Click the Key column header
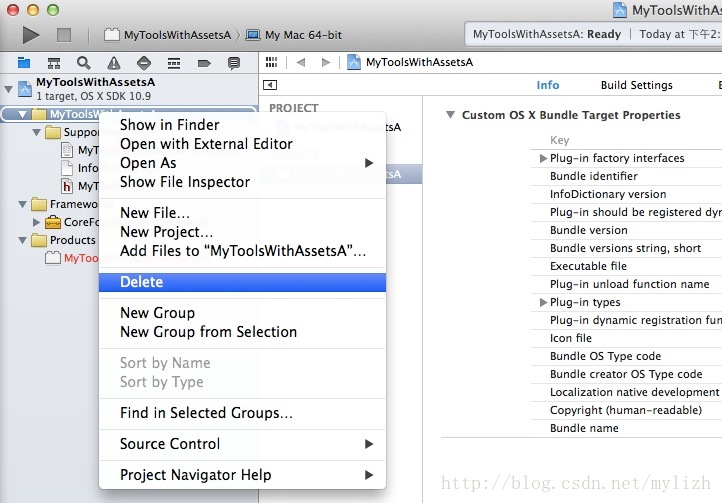This screenshot has width=722, height=503. pyautogui.click(x=559, y=140)
